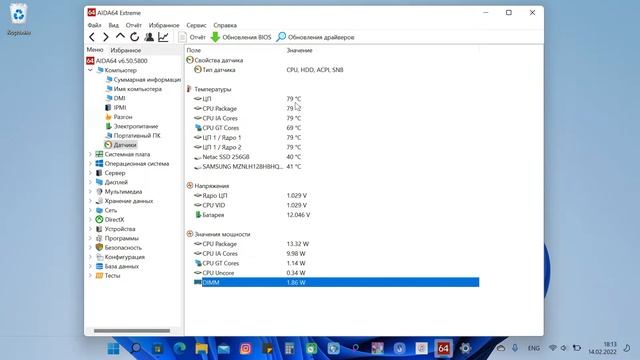
Task: Select AIDA64 v6.50.5800 root item
Action: coord(117,61)
